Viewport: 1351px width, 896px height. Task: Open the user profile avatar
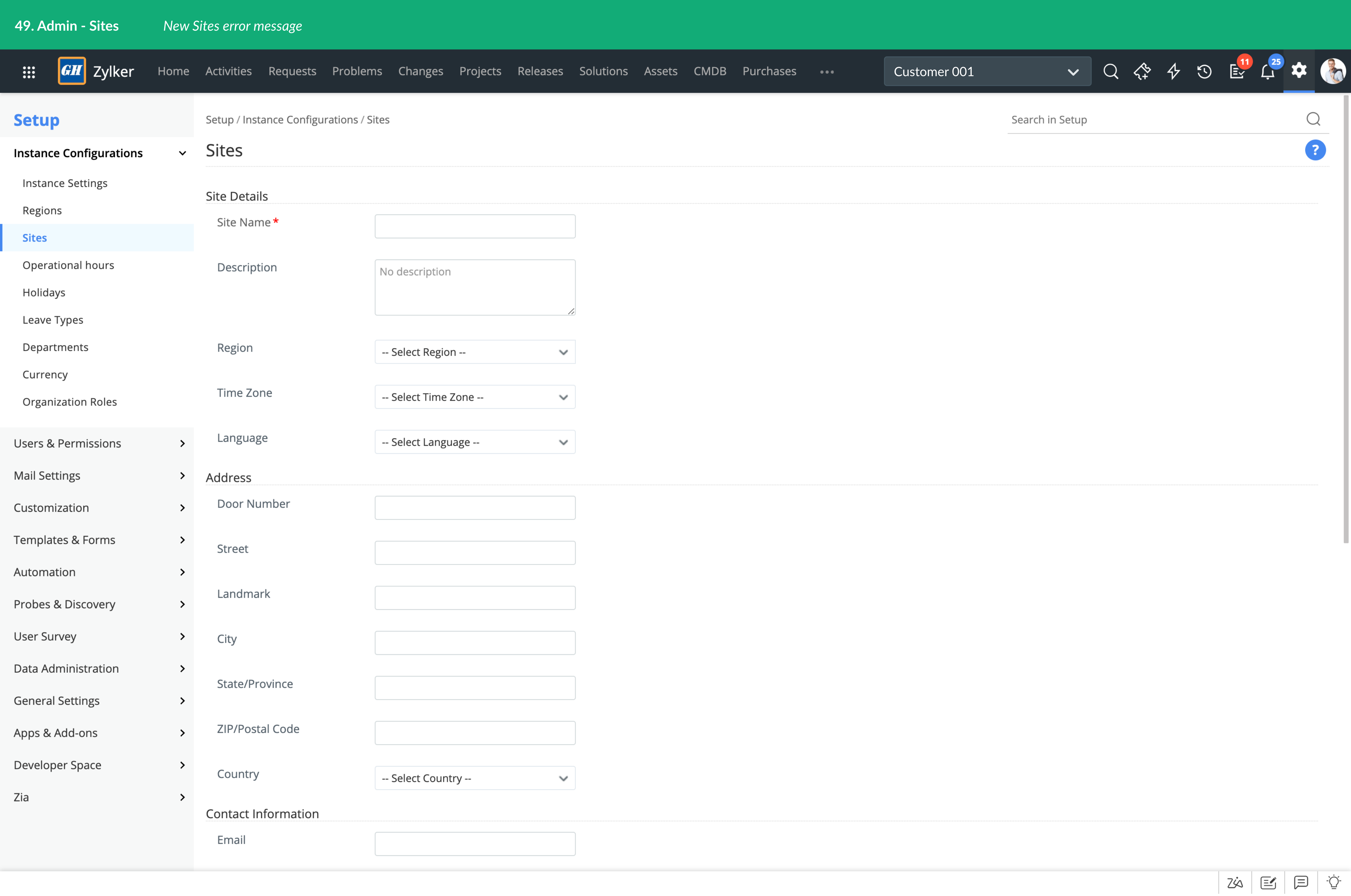[1333, 71]
